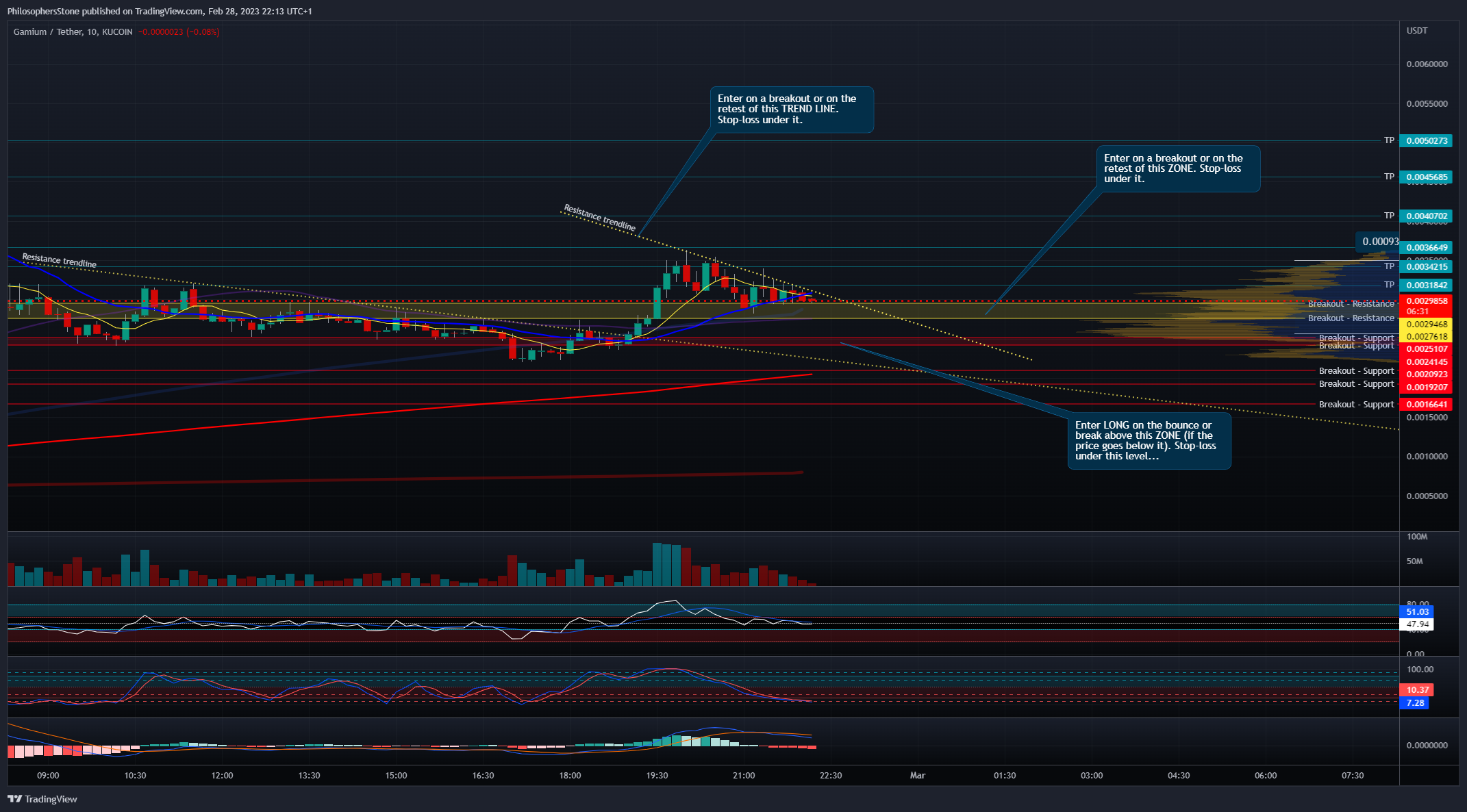
Task: Click Breakout - Support text beside 0.0020923
Action: pyautogui.click(x=1356, y=371)
